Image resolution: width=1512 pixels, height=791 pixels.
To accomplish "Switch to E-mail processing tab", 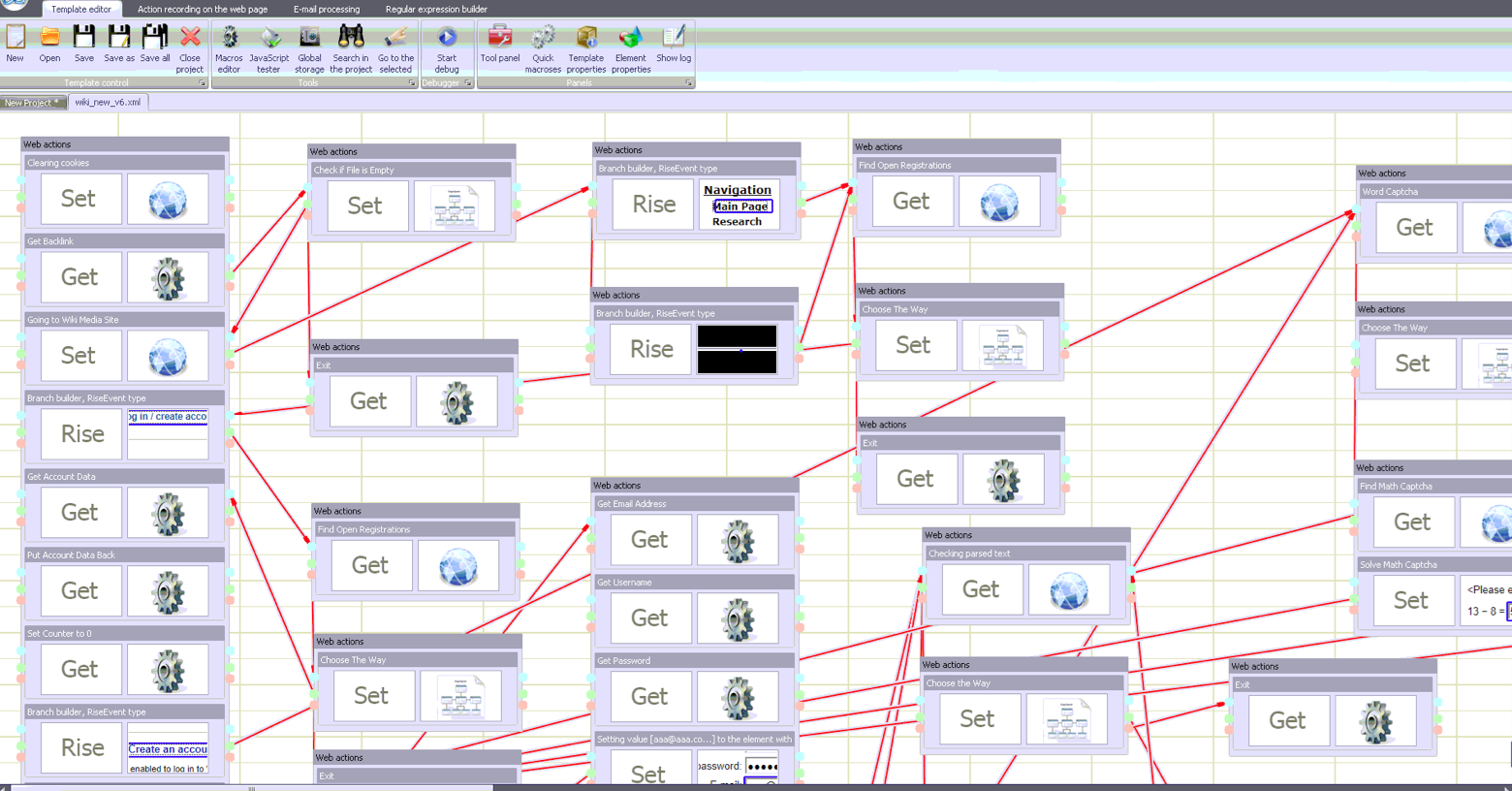I will click(327, 9).
